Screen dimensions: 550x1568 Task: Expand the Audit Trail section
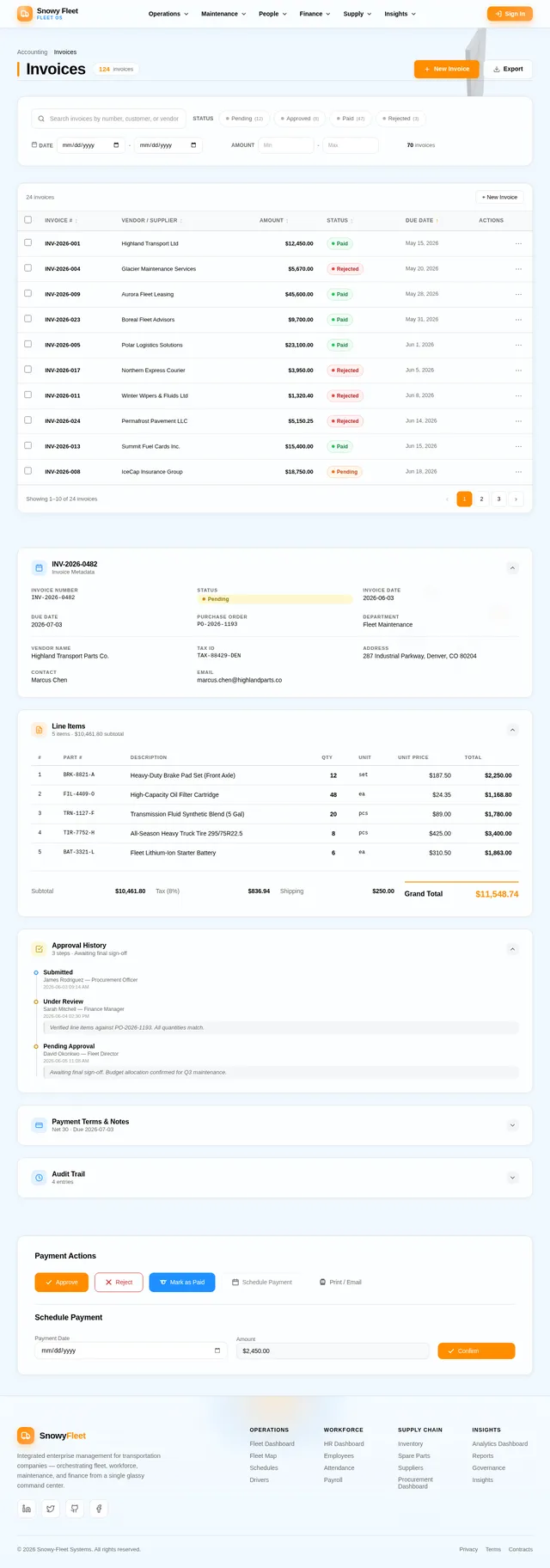click(x=512, y=1178)
